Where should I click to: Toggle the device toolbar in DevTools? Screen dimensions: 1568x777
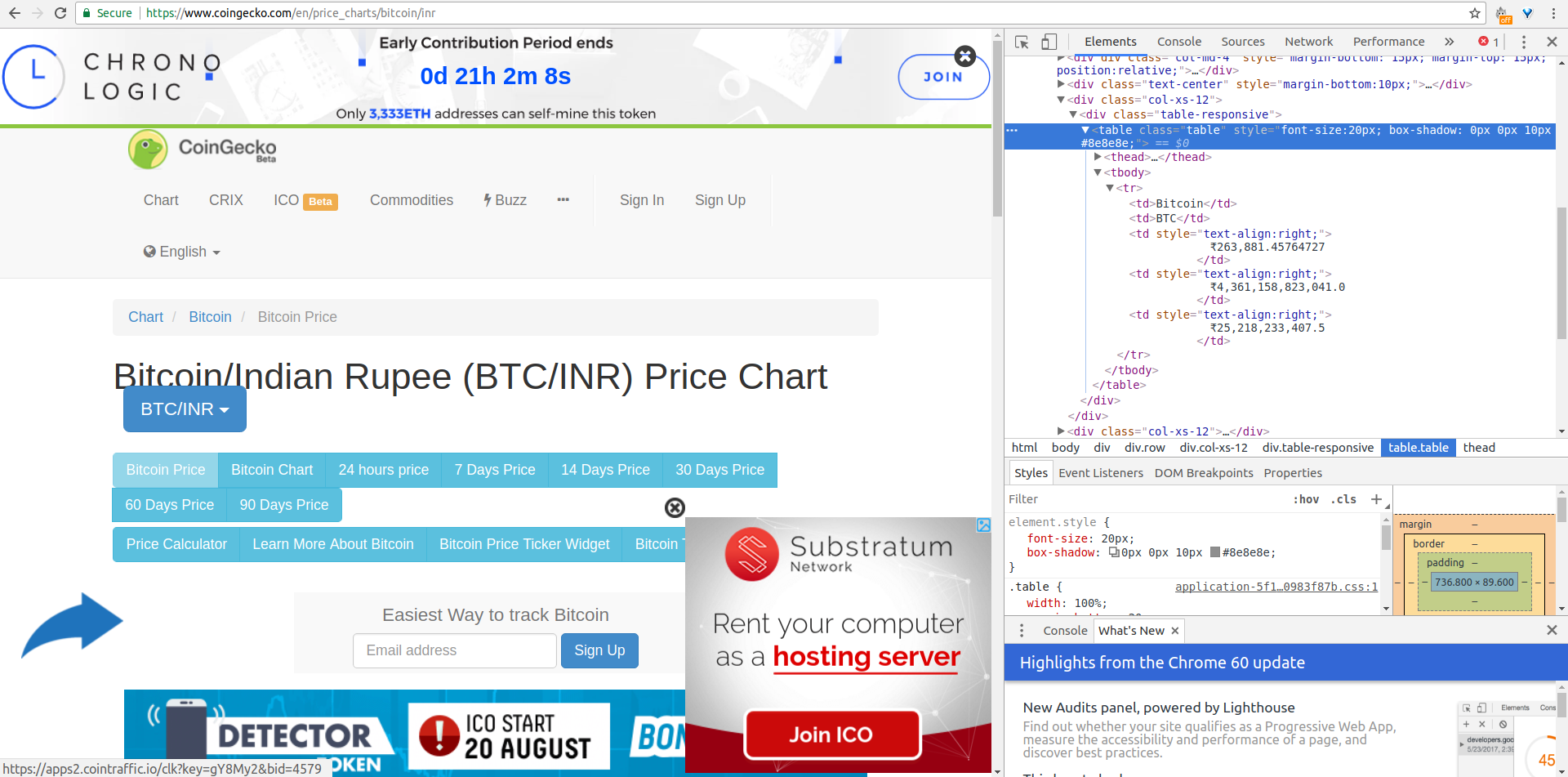click(1049, 41)
